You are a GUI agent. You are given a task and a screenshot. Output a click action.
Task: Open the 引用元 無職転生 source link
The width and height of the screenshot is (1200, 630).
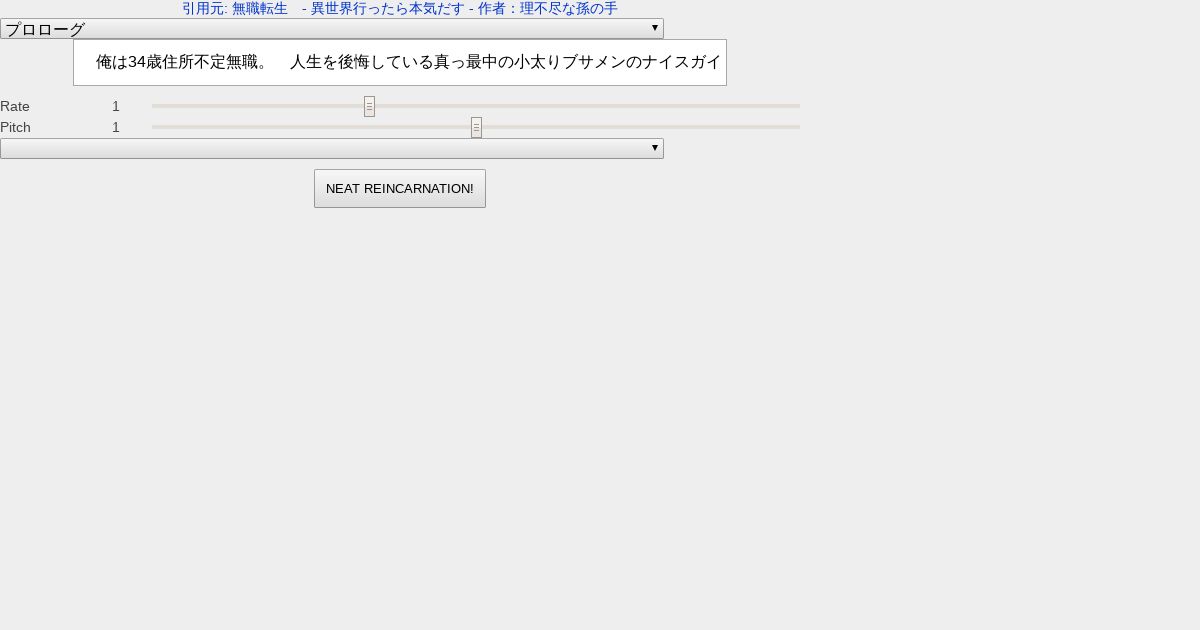coord(400,9)
